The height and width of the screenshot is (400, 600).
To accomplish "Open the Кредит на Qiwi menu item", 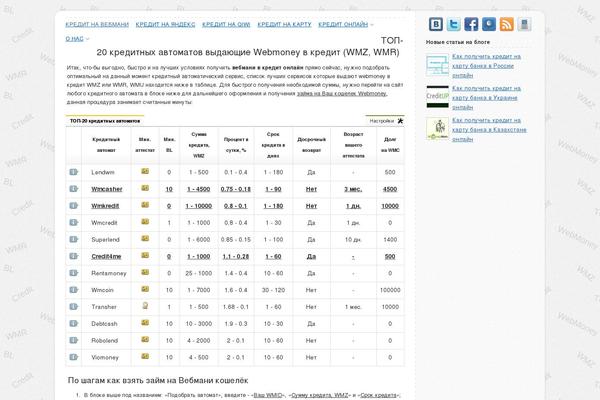I will click(226, 24).
